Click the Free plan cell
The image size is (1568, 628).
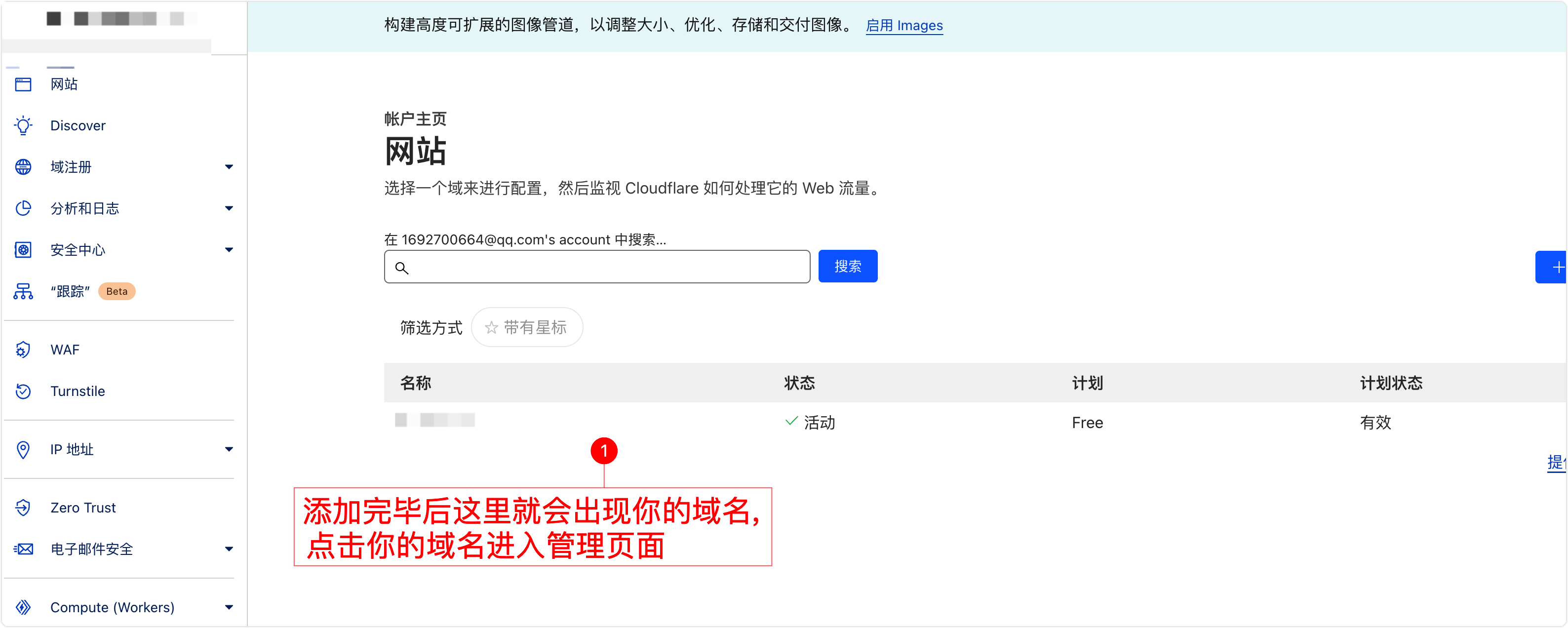point(1087,422)
